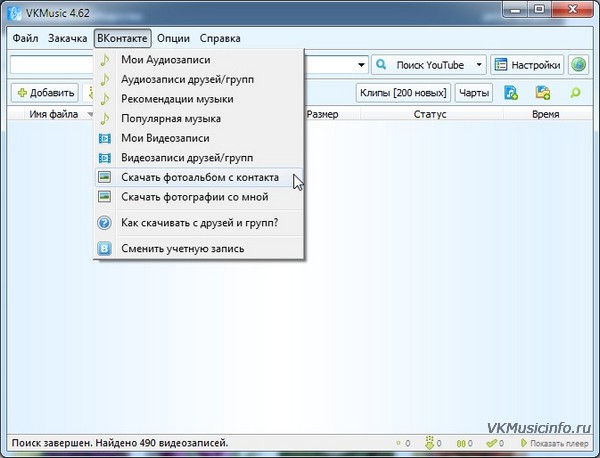Open the Справка menu
The height and width of the screenshot is (458, 600).
click(x=220, y=39)
